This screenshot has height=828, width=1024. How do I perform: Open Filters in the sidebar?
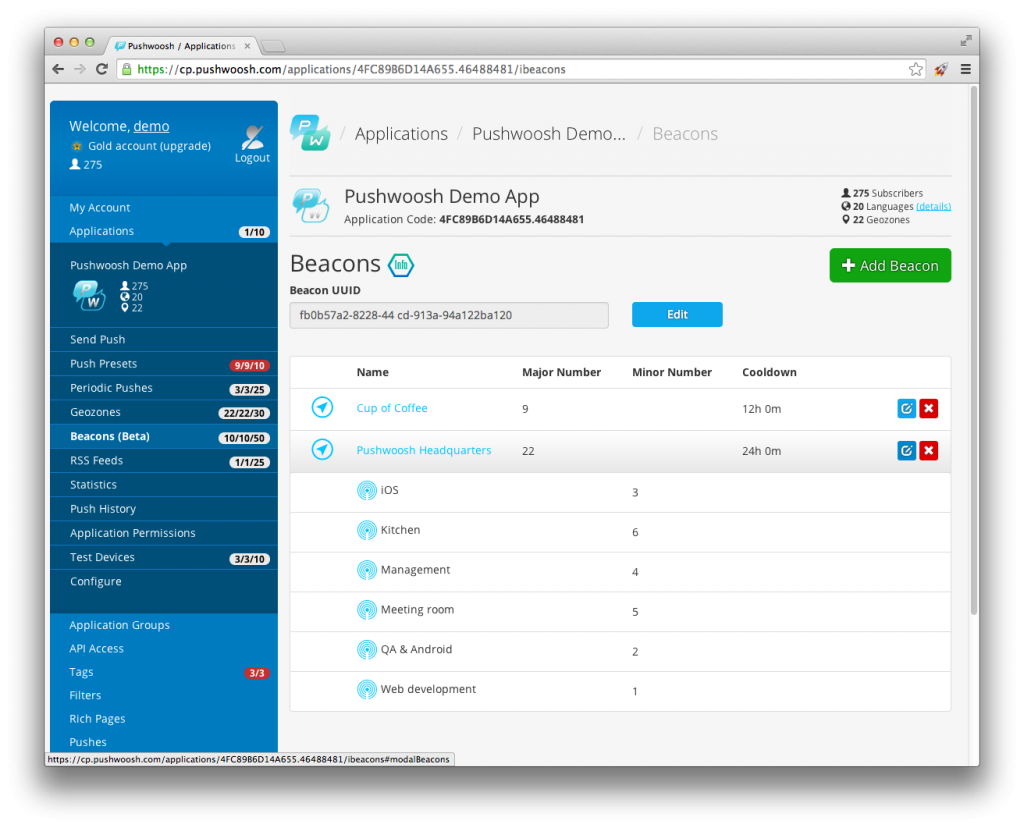point(86,695)
